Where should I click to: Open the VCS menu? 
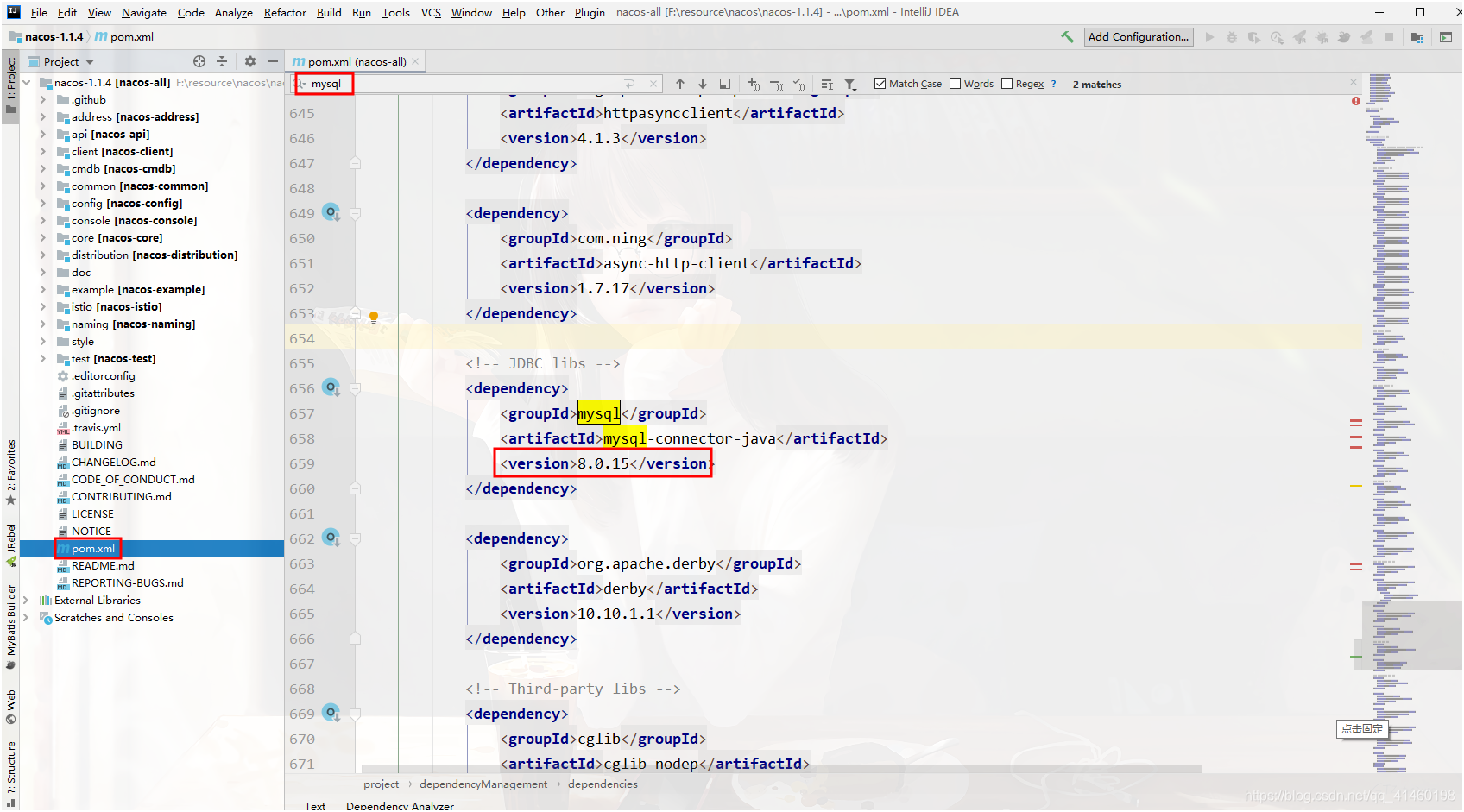431,12
